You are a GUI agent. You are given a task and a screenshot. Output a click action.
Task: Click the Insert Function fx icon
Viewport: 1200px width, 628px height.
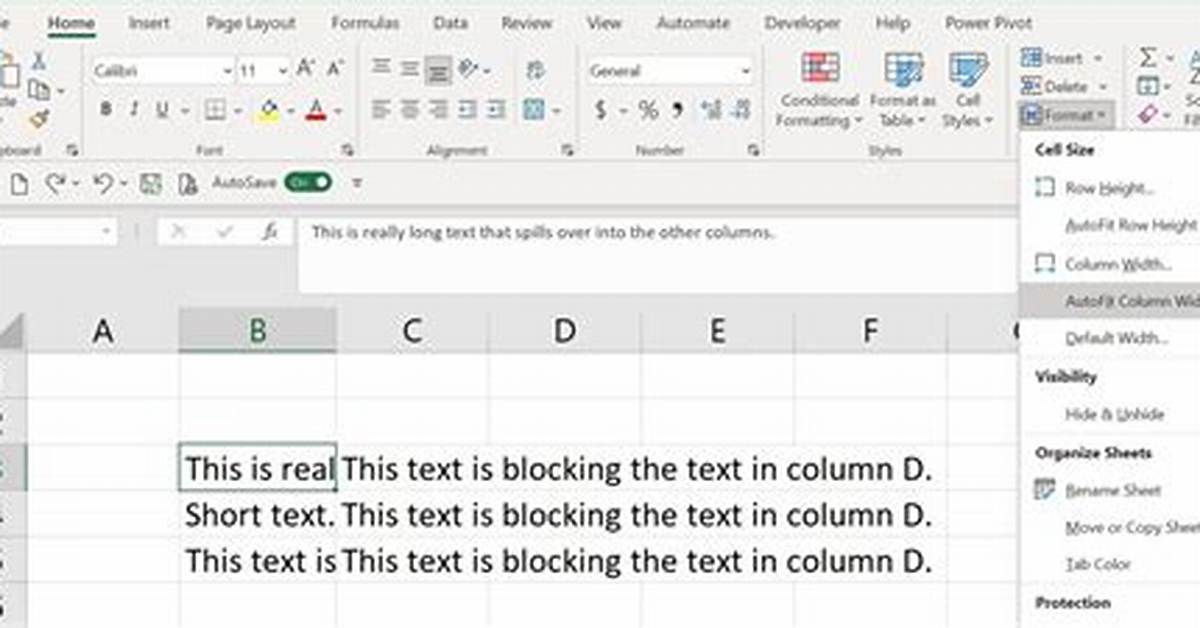pos(270,232)
